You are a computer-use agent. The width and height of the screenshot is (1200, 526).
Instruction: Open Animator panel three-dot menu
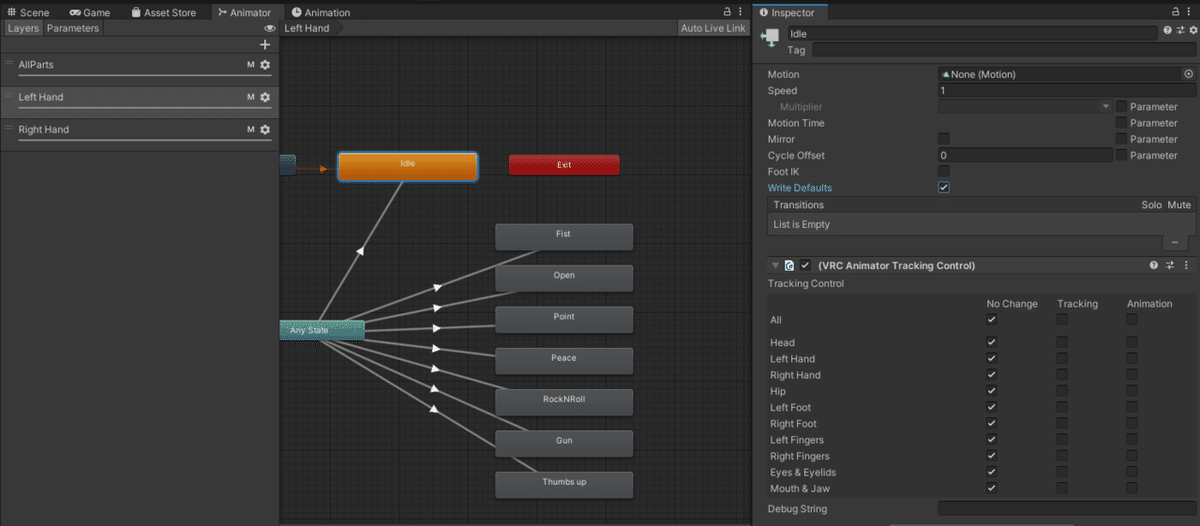pyautogui.click(x=742, y=12)
